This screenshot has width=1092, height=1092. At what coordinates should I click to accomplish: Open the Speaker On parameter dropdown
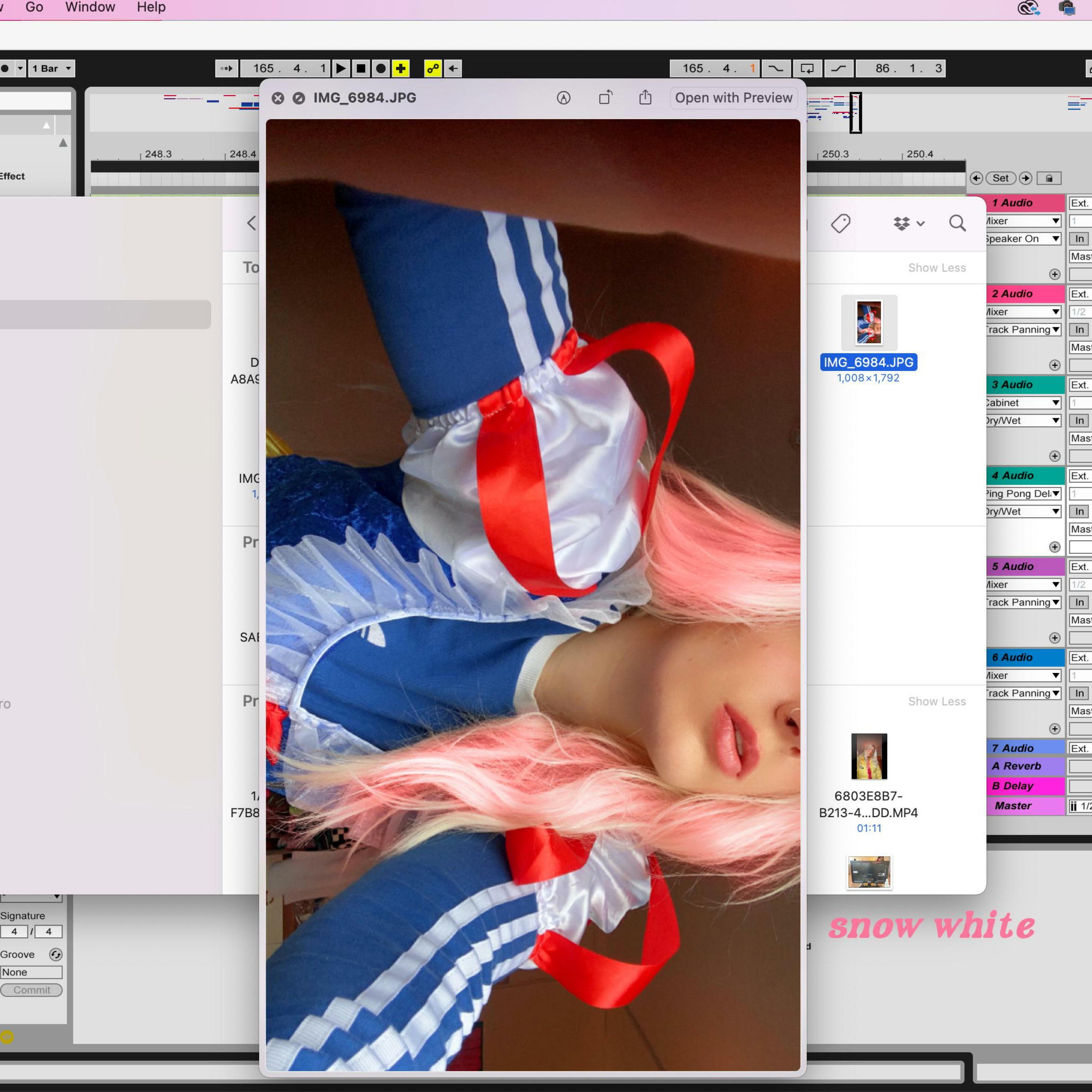[1023, 238]
